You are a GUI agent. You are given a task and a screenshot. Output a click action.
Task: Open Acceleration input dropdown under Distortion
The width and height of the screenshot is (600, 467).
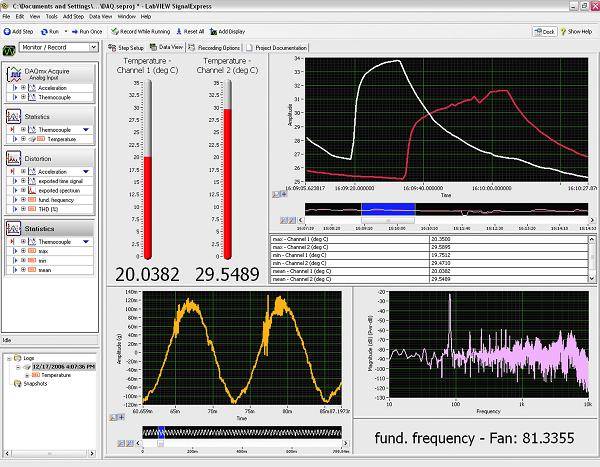pyautogui.click(x=85, y=172)
